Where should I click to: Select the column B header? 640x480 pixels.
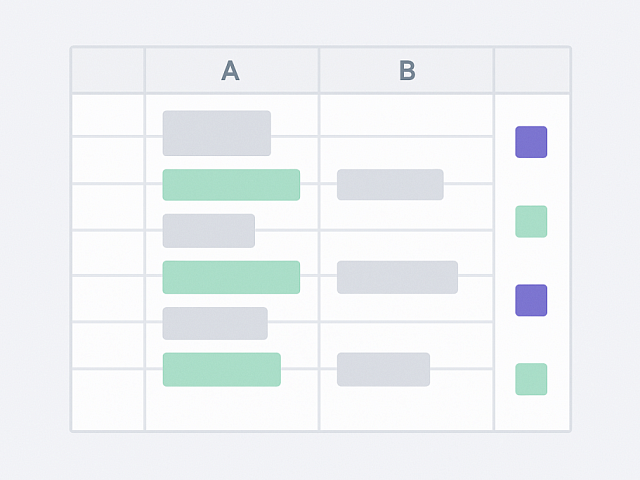pos(406,70)
